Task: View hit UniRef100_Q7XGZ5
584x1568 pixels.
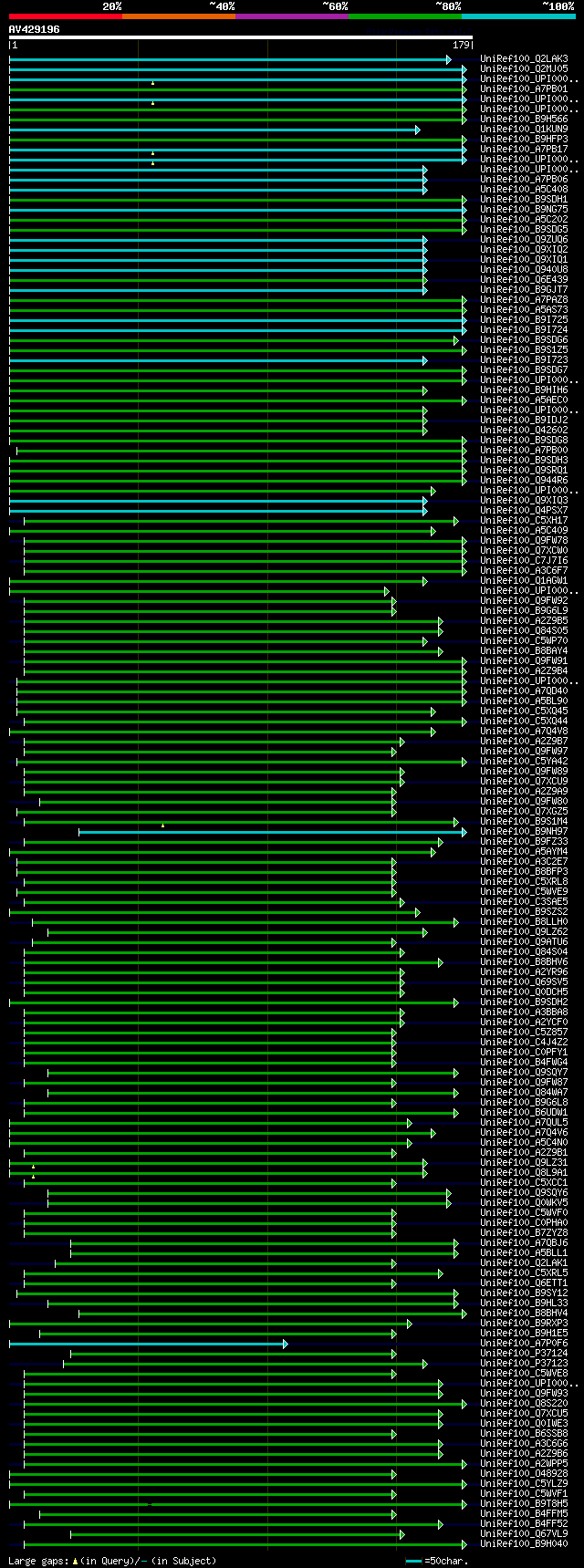Action: (524, 812)
